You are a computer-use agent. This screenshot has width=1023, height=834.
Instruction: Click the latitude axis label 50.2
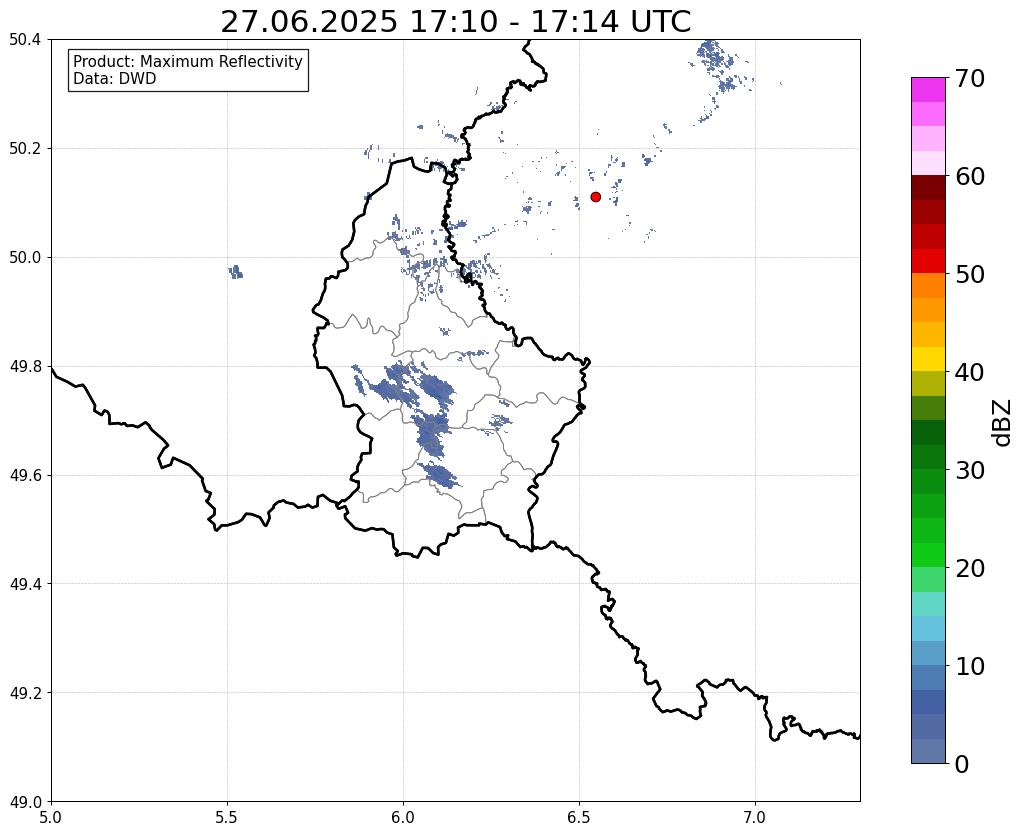click(x=25, y=148)
